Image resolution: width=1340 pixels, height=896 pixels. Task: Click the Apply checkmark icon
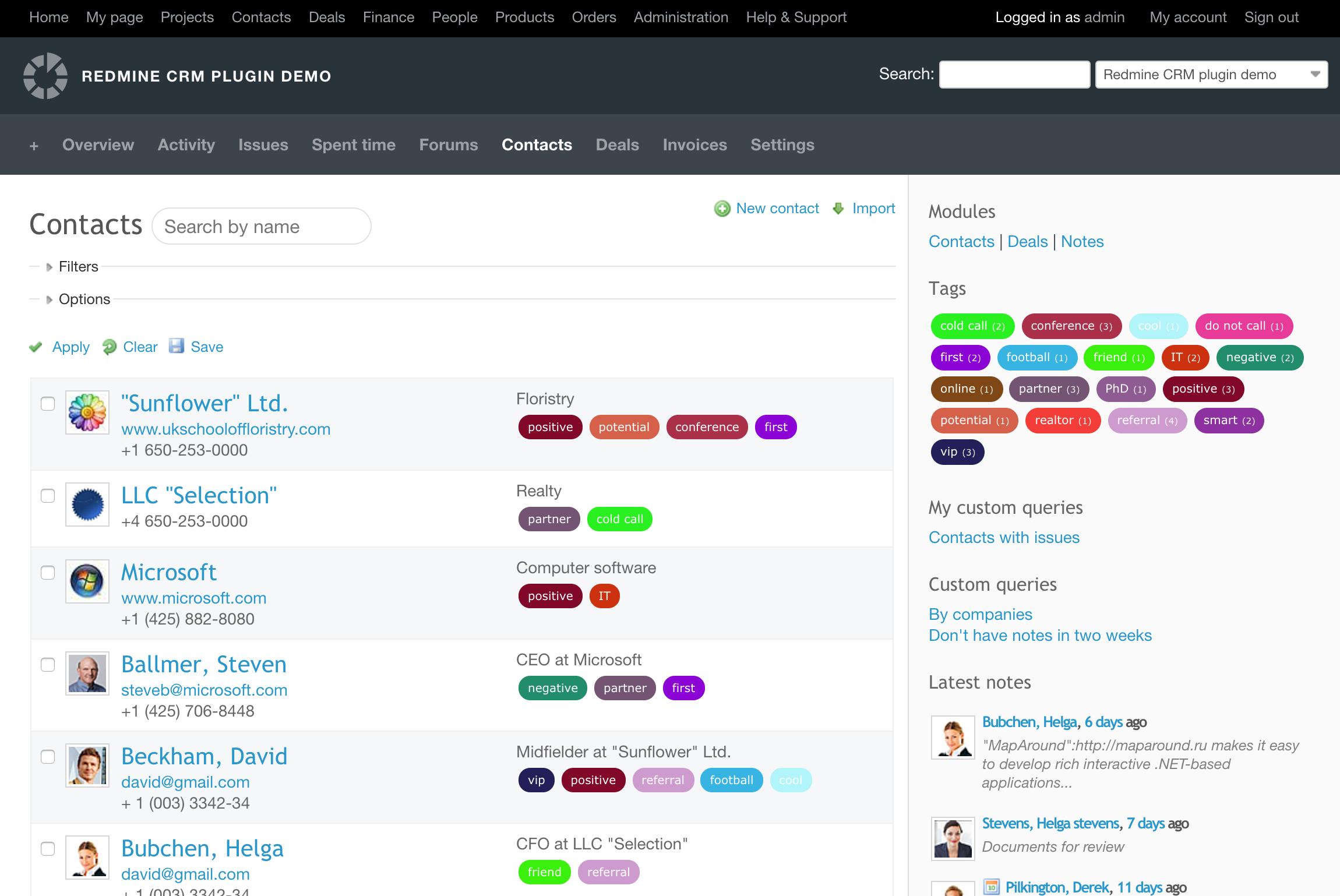[x=36, y=347]
